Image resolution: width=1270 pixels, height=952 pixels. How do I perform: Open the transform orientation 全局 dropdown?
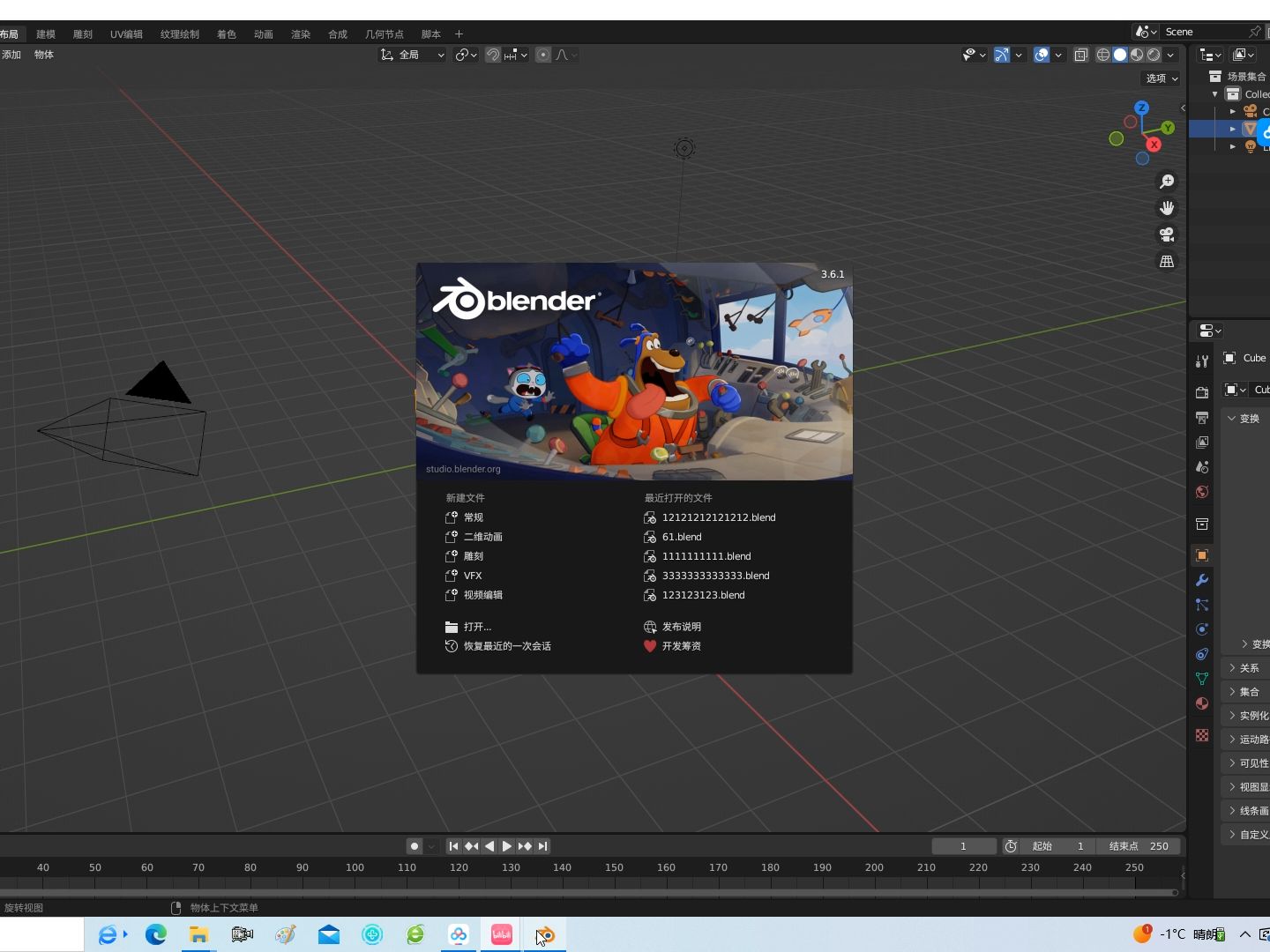413,55
